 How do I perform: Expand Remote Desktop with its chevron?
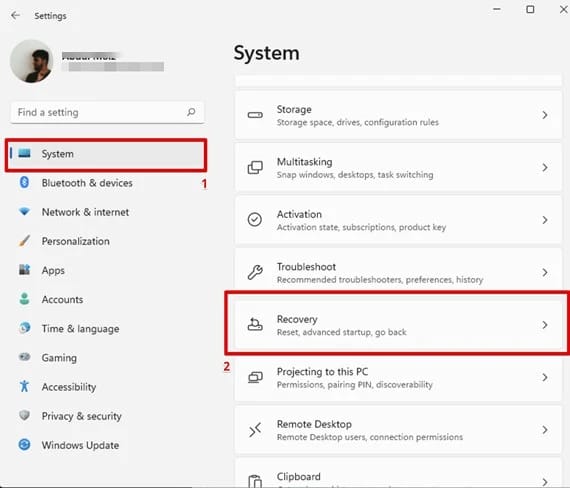tap(545, 430)
